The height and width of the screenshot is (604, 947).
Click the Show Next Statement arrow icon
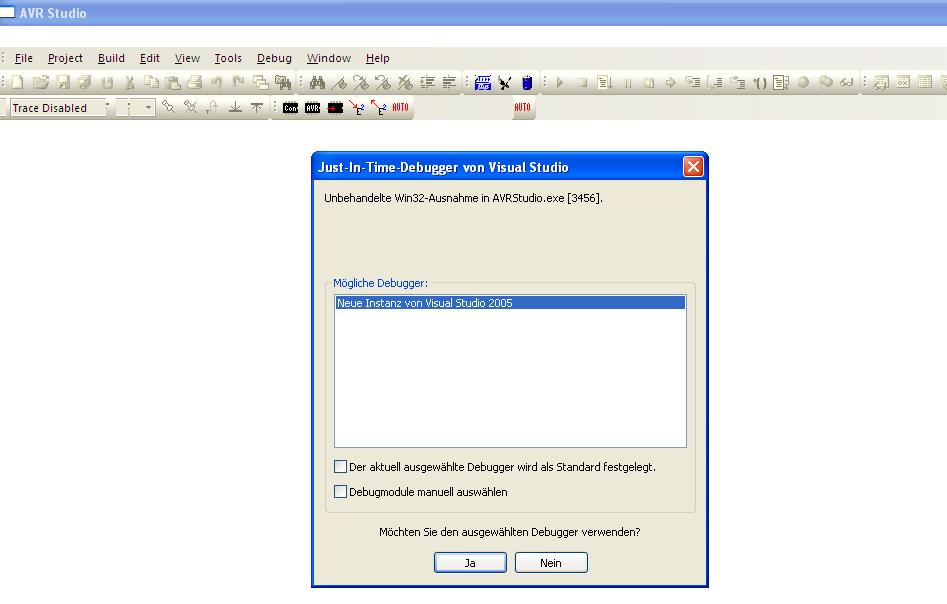click(x=671, y=82)
